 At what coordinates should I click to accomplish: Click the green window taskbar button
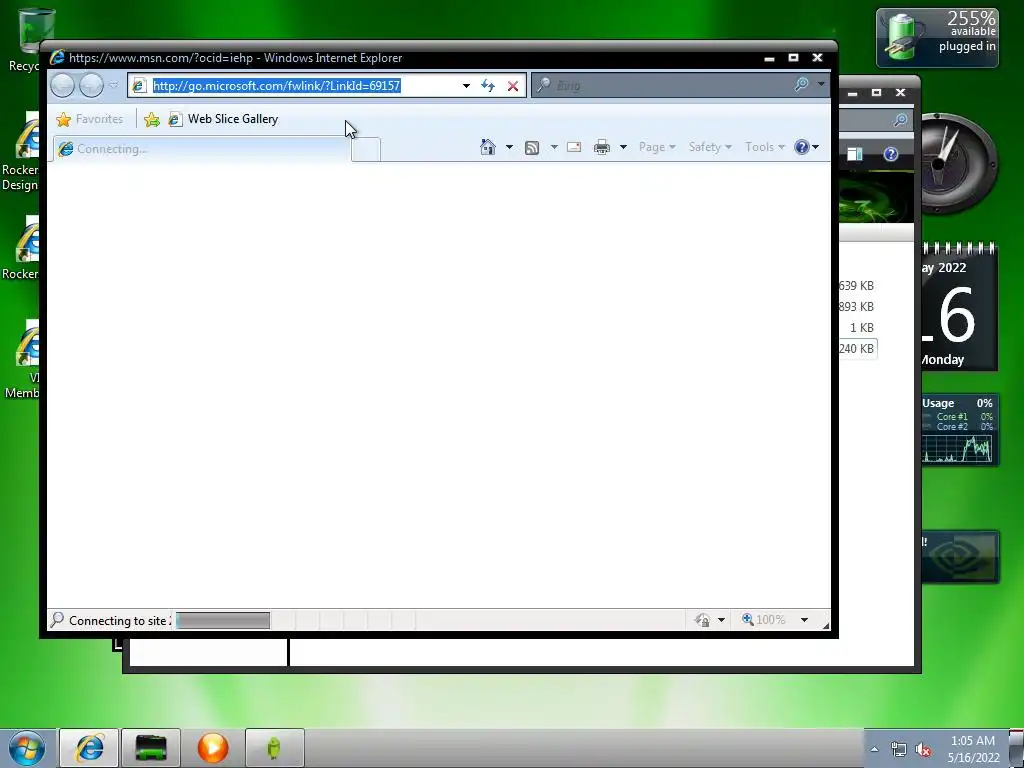(x=151, y=748)
